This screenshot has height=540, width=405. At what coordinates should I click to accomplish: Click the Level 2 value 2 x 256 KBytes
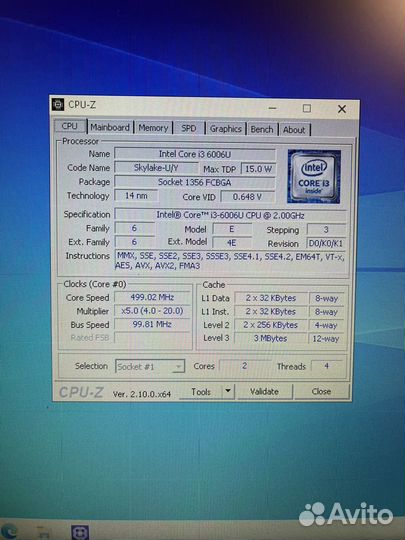point(271,325)
